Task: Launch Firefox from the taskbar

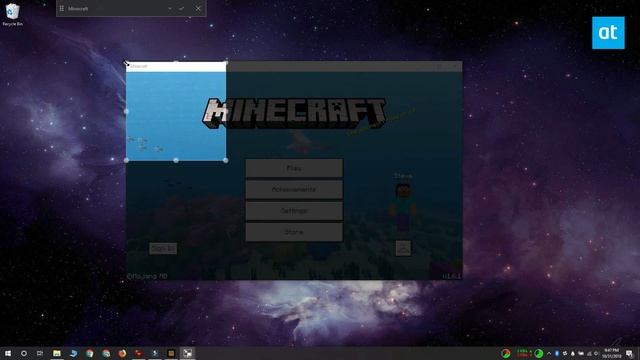Action: (x=122, y=353)
